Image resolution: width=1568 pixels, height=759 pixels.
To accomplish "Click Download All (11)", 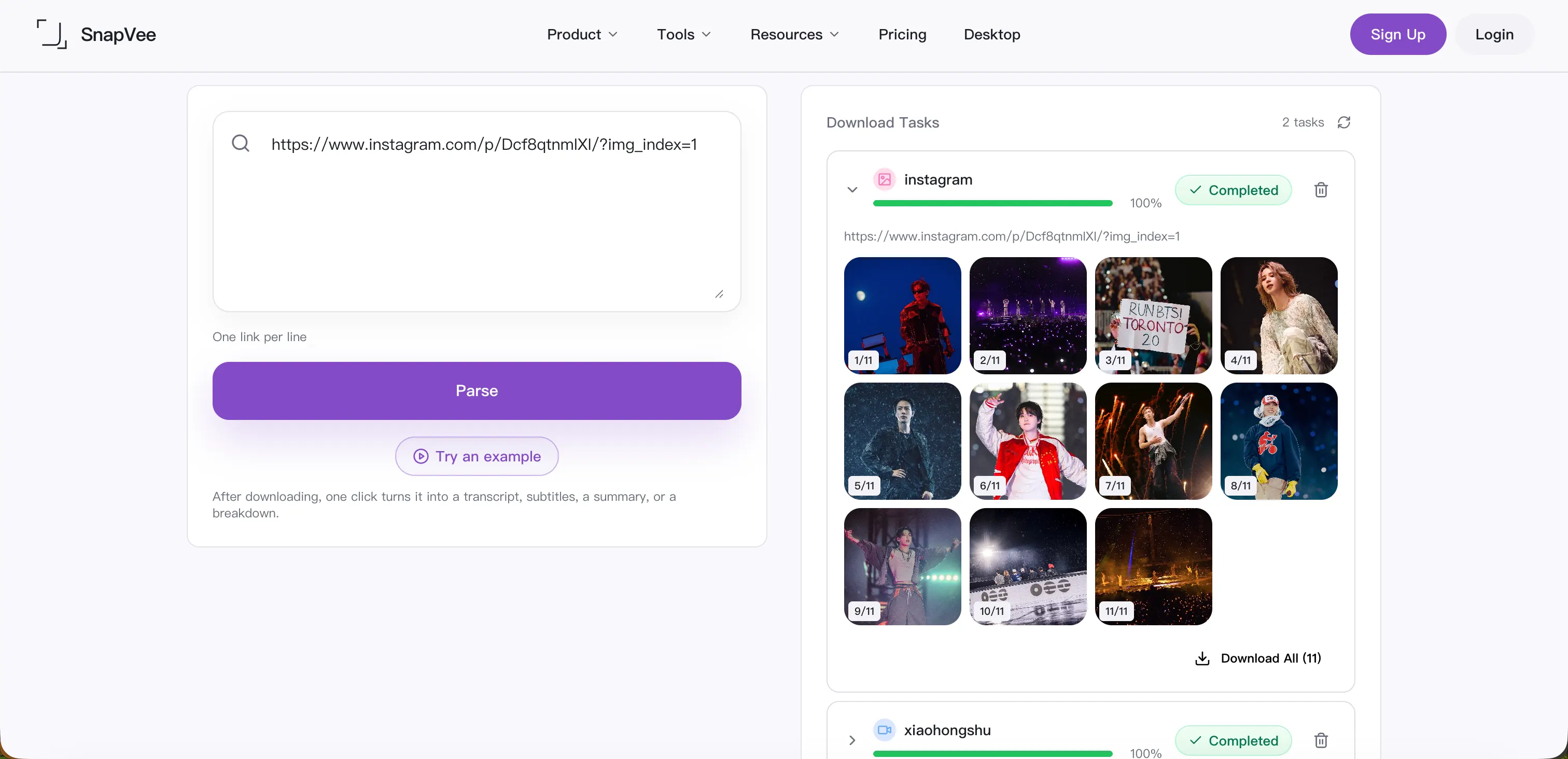I will click(x=1257, y=658).
